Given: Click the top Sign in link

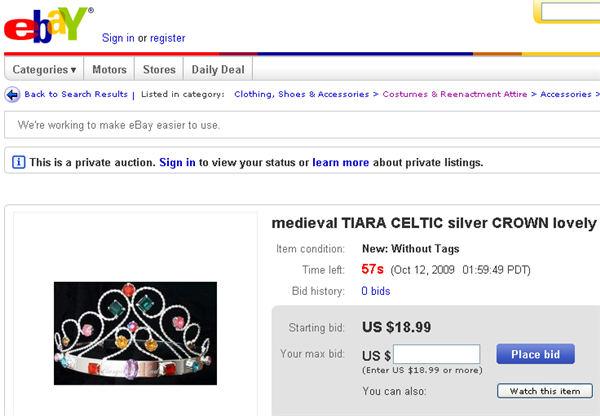Looking at the screenshot, I should (x=118, y=38).
